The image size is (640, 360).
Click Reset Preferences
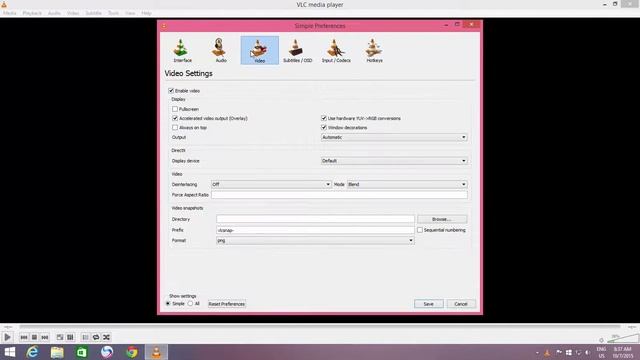227,304
